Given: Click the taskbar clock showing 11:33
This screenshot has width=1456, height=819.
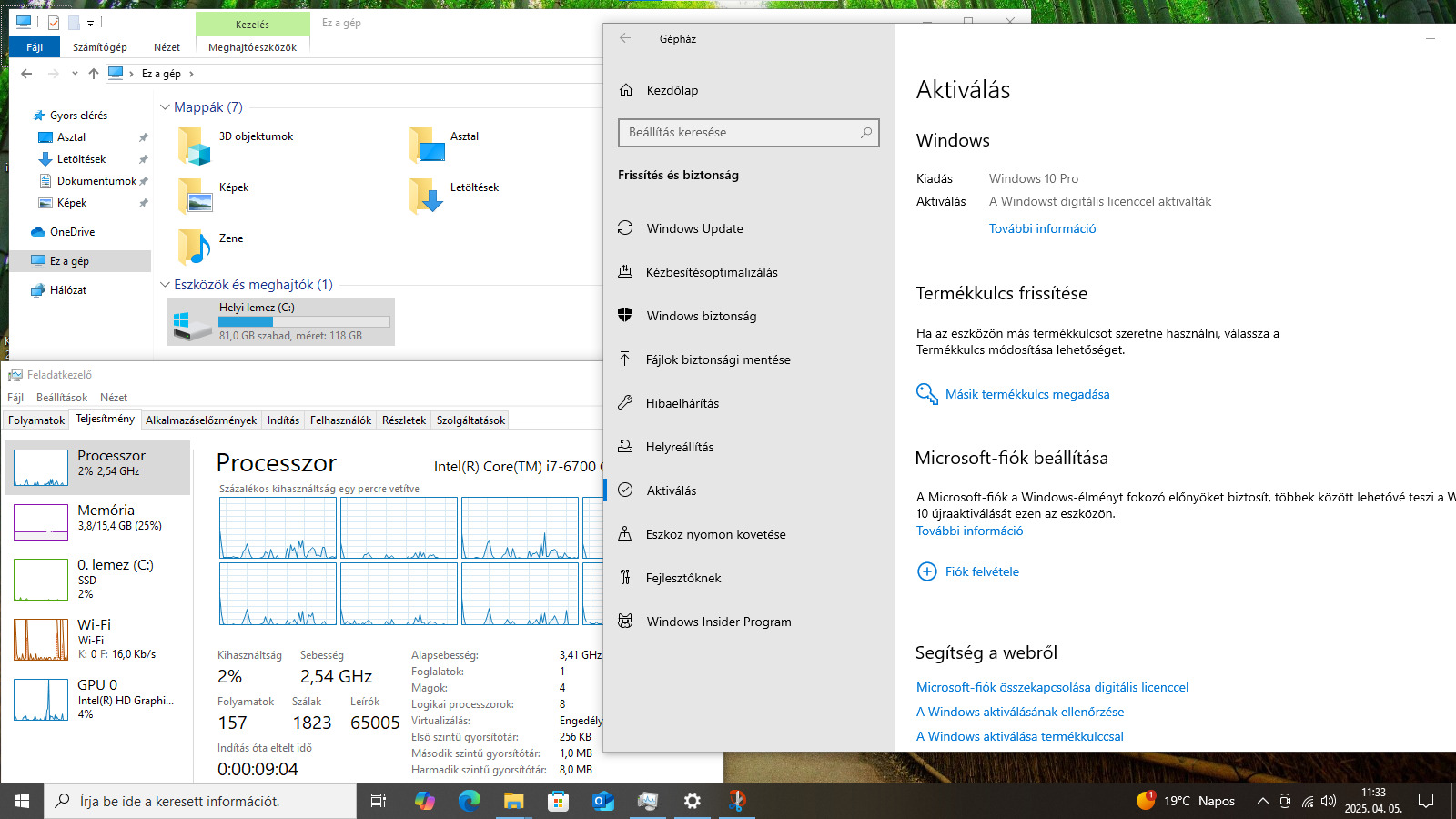Looking at the screenshot, I should (x=1373, y=801).
